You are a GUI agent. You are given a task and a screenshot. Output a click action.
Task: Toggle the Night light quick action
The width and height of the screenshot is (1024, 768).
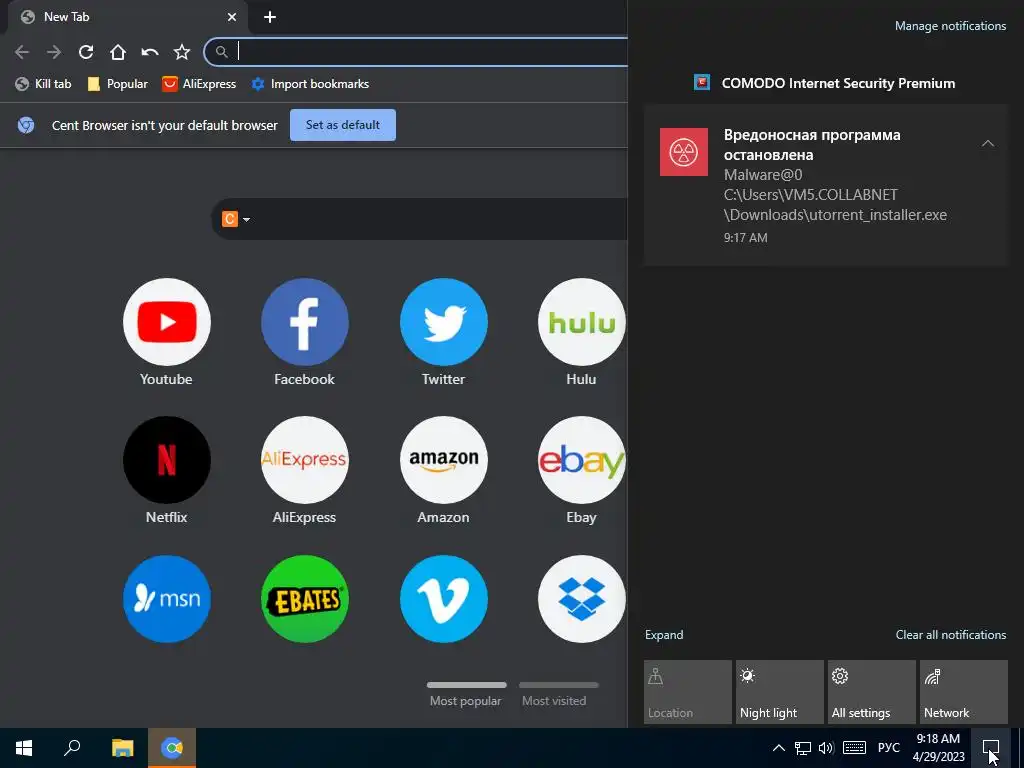pyautogui.click(x=780, y=692)
